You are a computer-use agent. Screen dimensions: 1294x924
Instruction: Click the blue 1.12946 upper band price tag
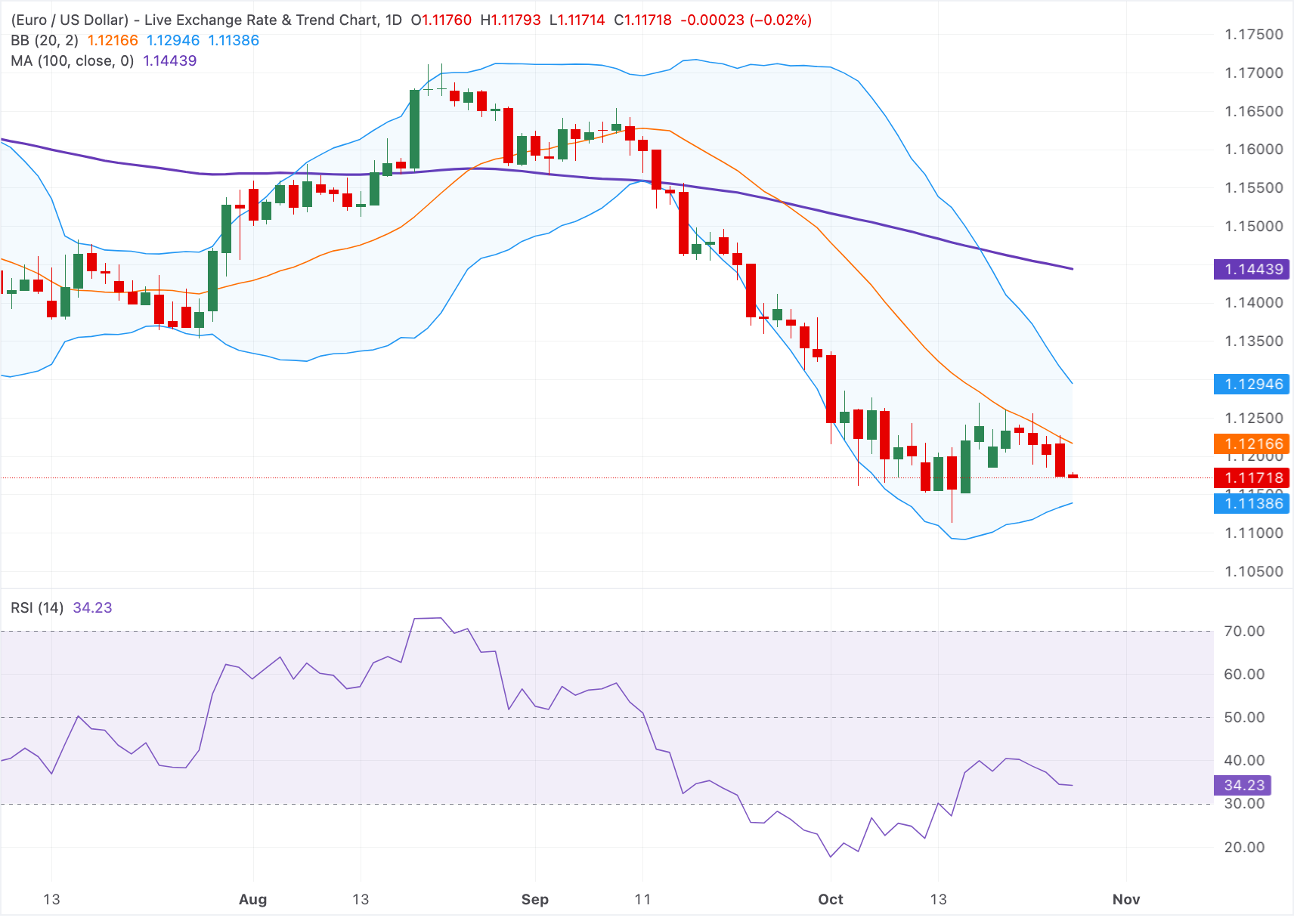click(x=1252, y=384)
